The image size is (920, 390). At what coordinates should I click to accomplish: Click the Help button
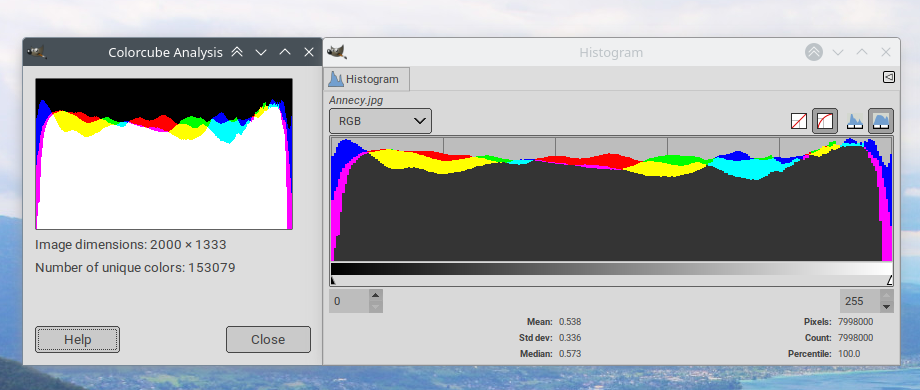click(x=77, y=340)
